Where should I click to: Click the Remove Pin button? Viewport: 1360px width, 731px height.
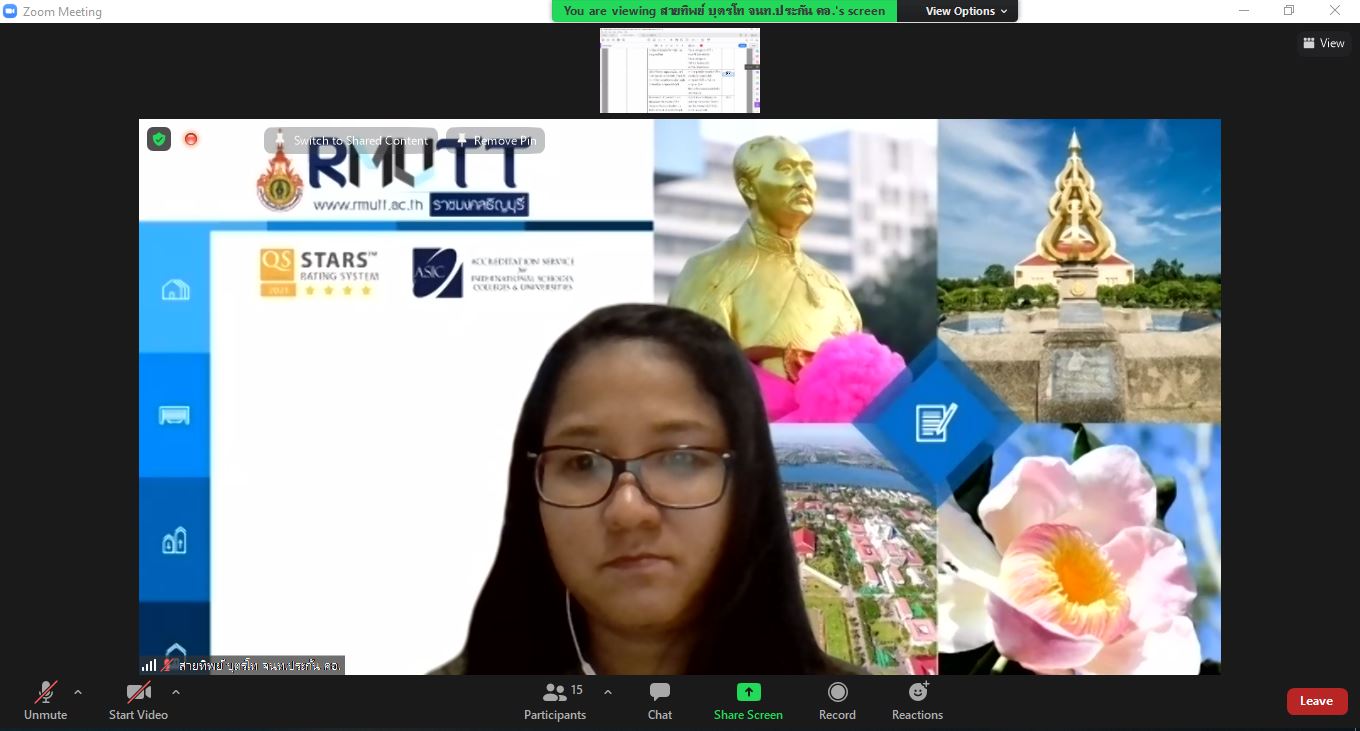coord(496,141)
